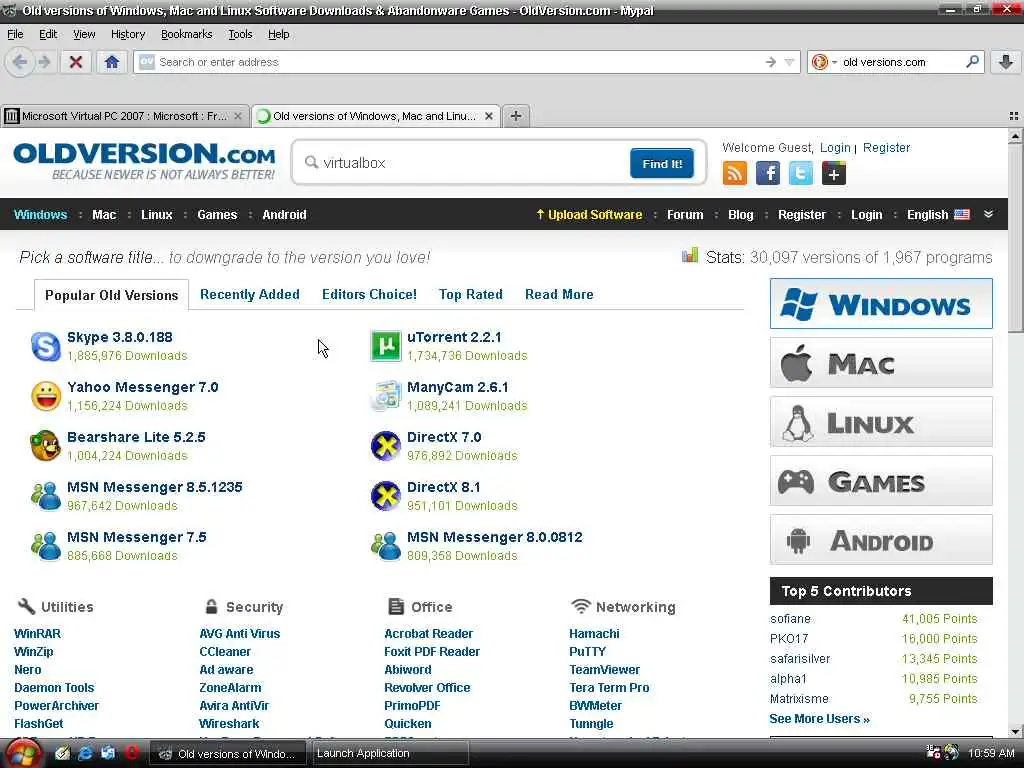Click the black plus share icon
This screenshot has width=1024, height=768.
tap(834, 173)
